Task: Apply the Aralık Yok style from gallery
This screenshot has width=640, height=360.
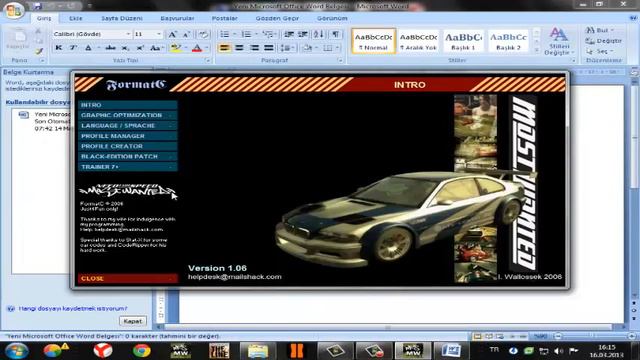Action: point(418,41)
